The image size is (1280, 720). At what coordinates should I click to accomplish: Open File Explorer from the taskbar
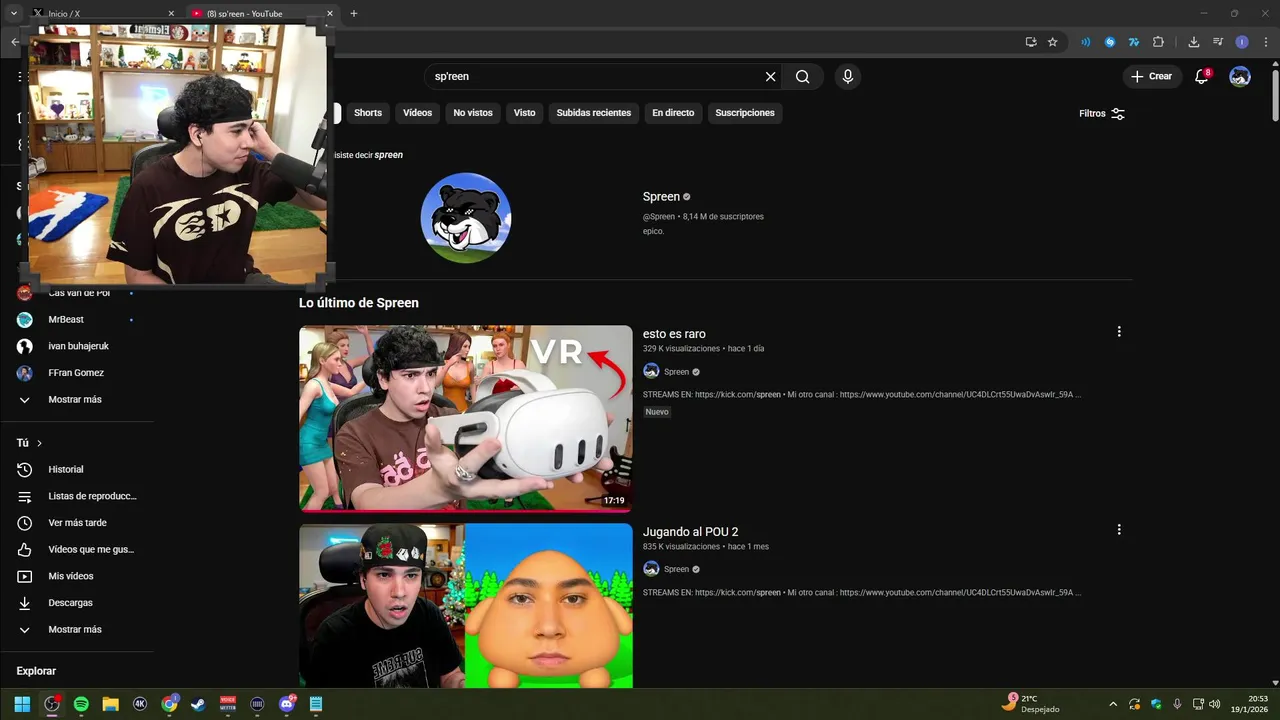pyautogui.click(x=110, y=704)
